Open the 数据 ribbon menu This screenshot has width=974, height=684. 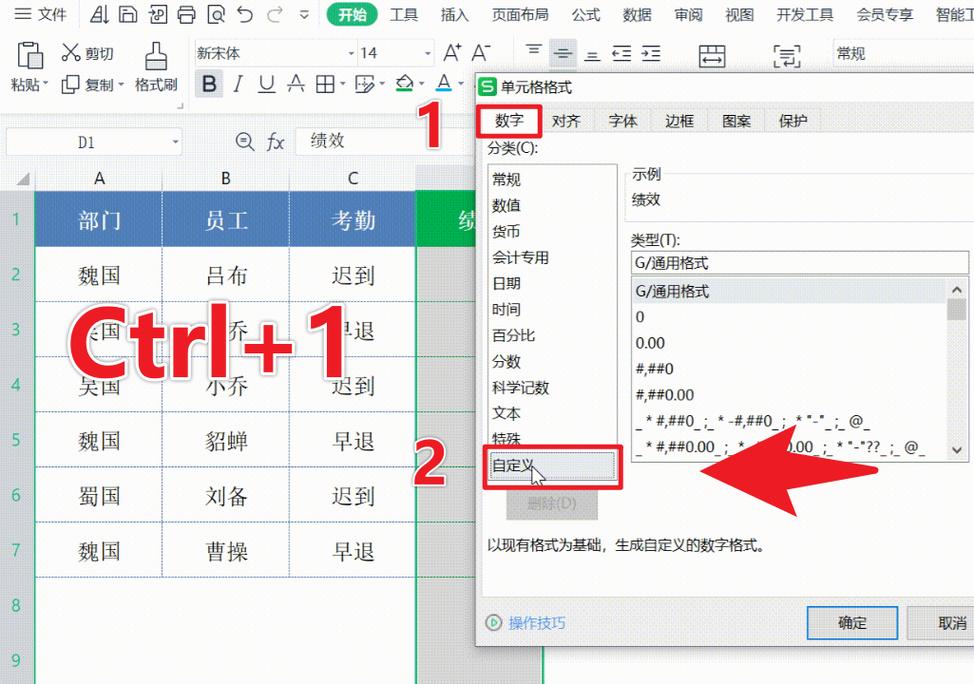(637, 15)
